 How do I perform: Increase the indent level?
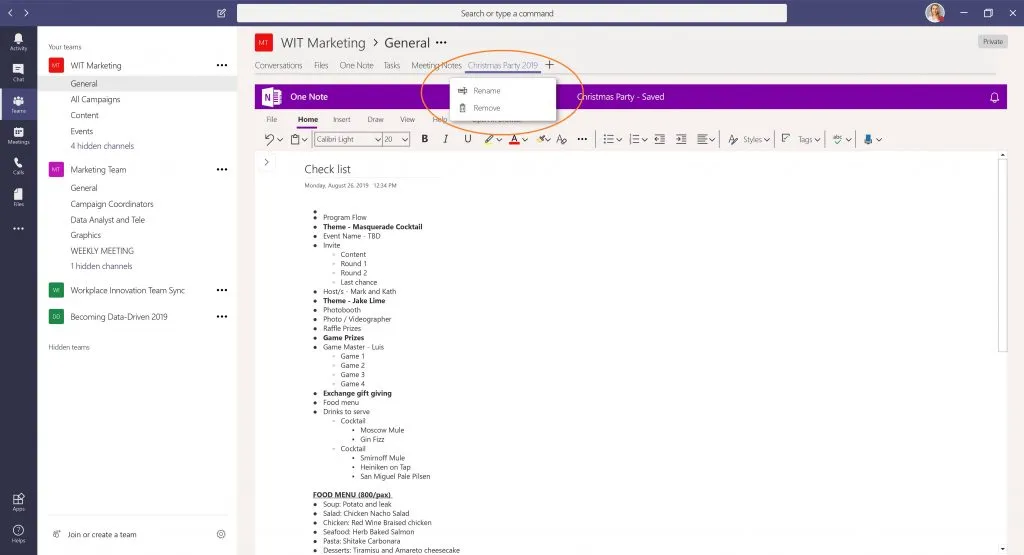(681, 139)
